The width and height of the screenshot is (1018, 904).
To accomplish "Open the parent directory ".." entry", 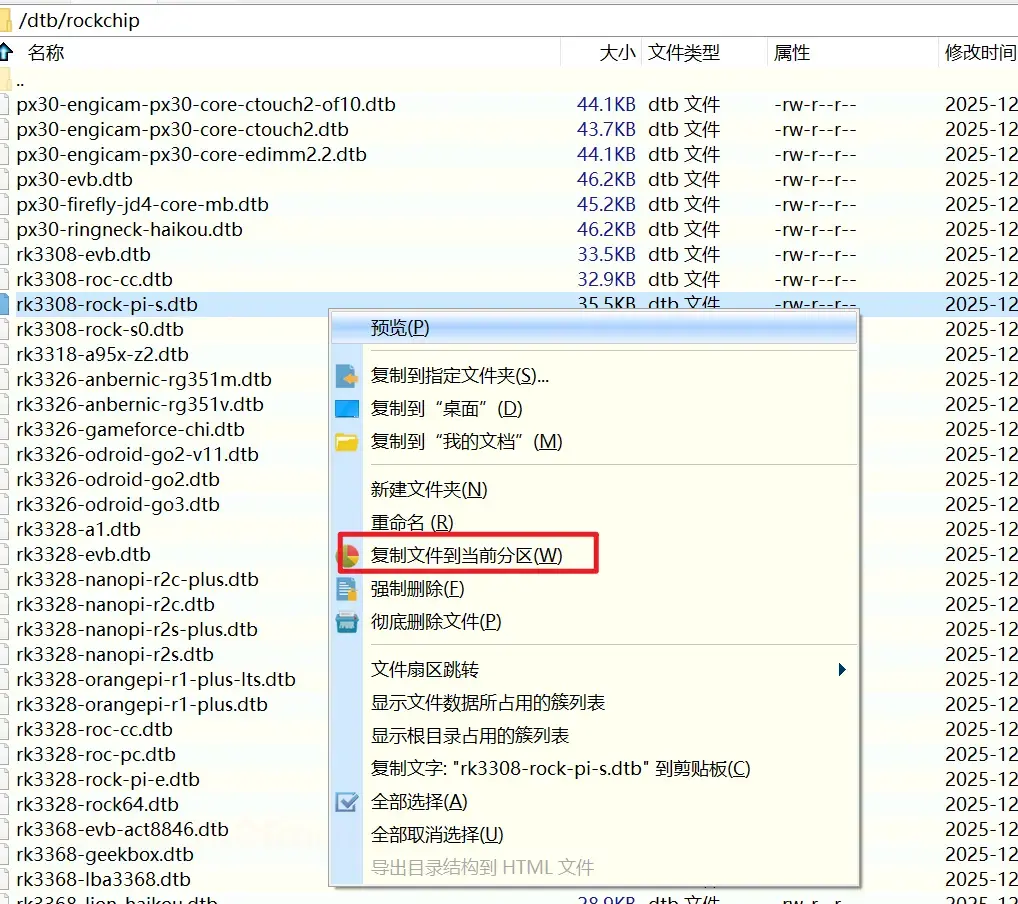I will pos(20,80).
